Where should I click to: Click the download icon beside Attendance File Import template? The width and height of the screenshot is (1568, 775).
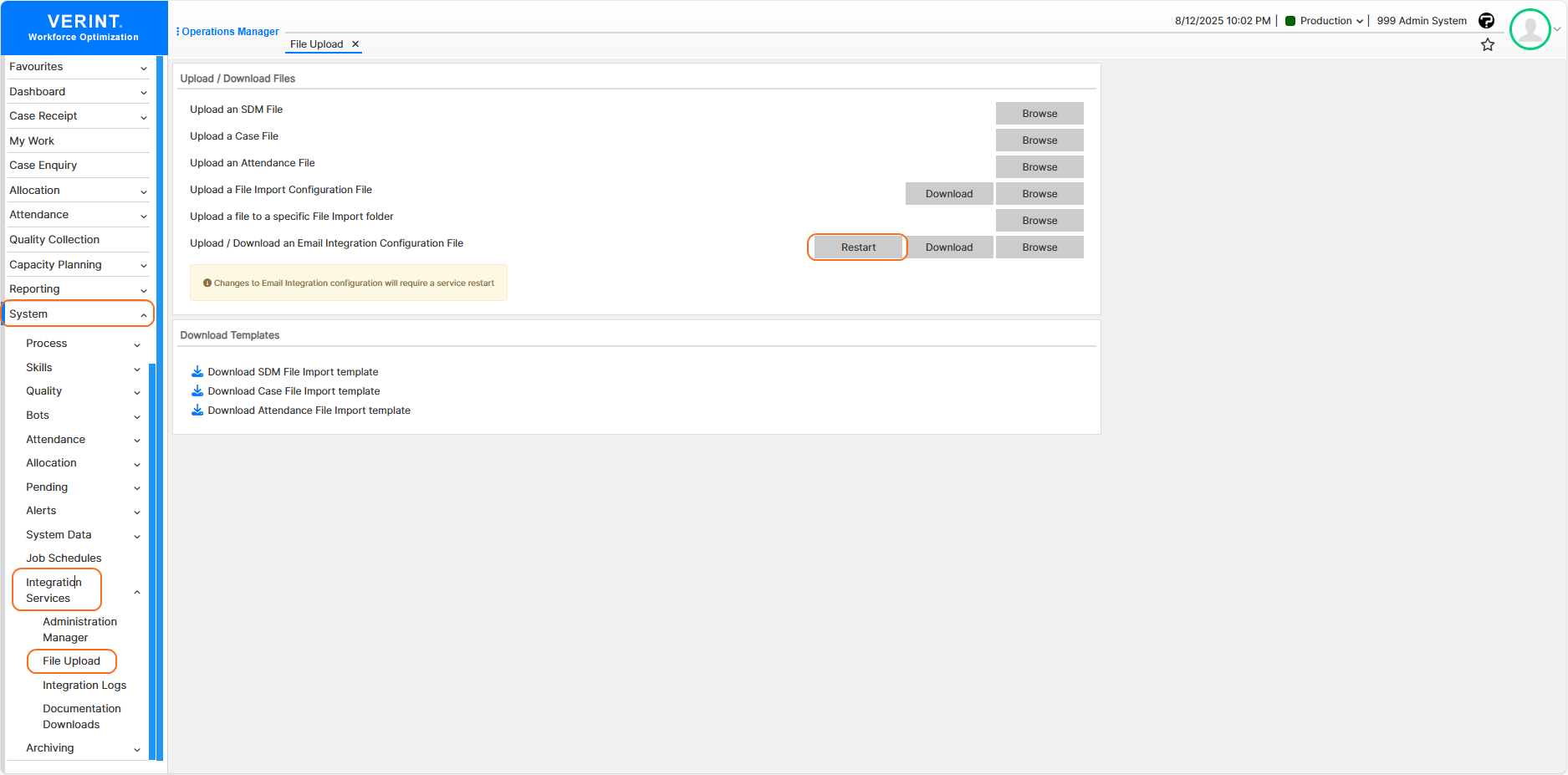197,410
